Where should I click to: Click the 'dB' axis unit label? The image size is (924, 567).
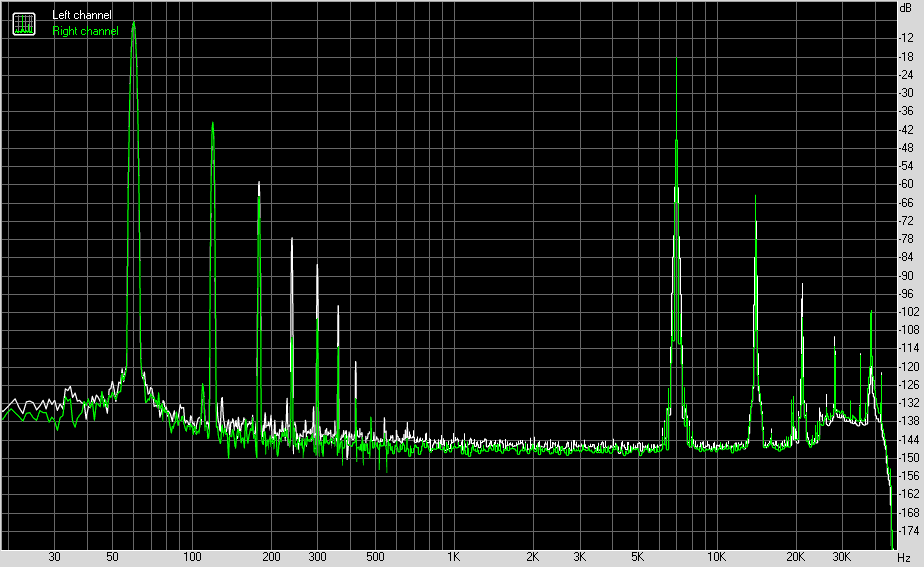pos(905,8)
